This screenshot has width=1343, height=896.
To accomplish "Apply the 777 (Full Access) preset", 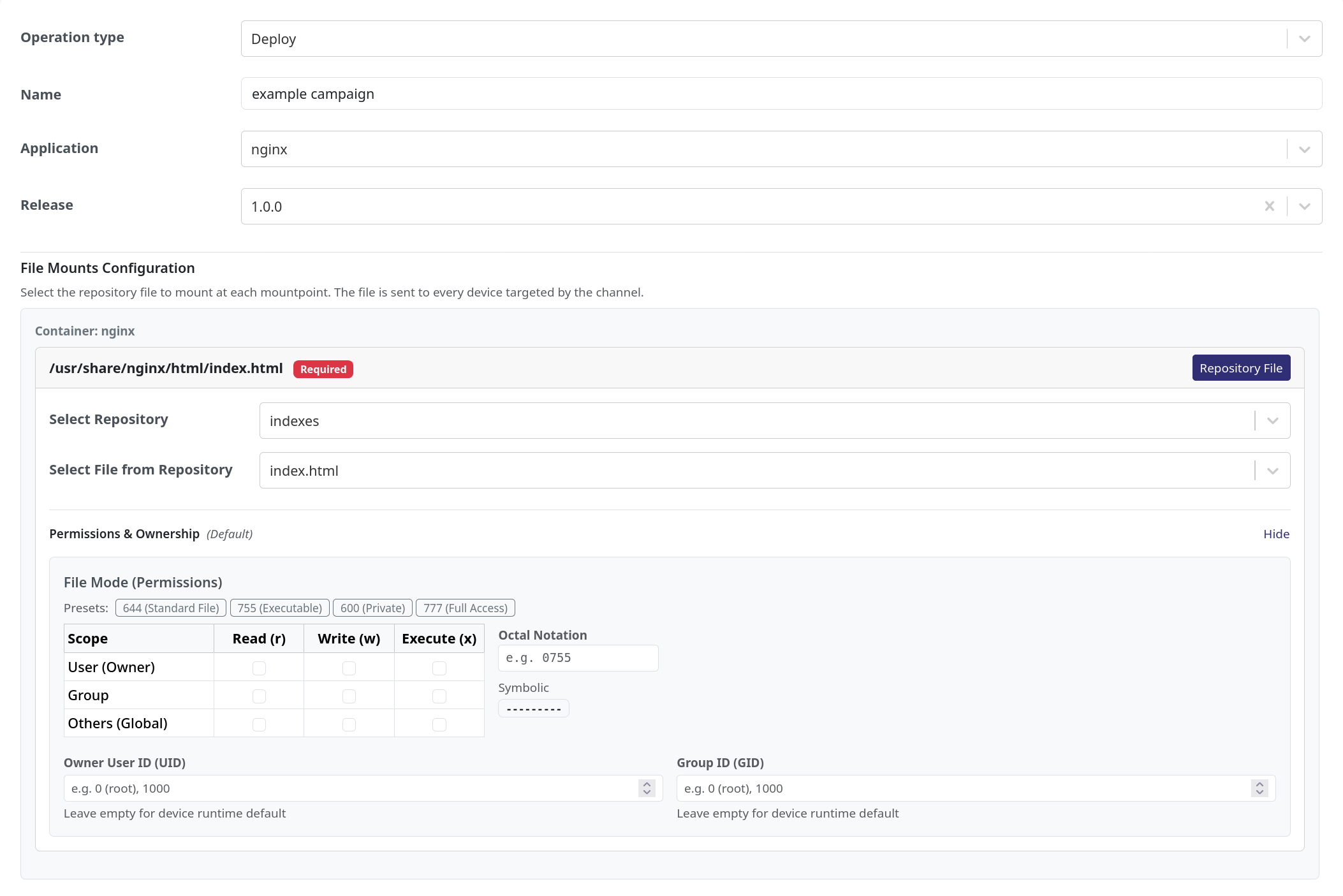I will pyautogui.click(x=466, y=608).
